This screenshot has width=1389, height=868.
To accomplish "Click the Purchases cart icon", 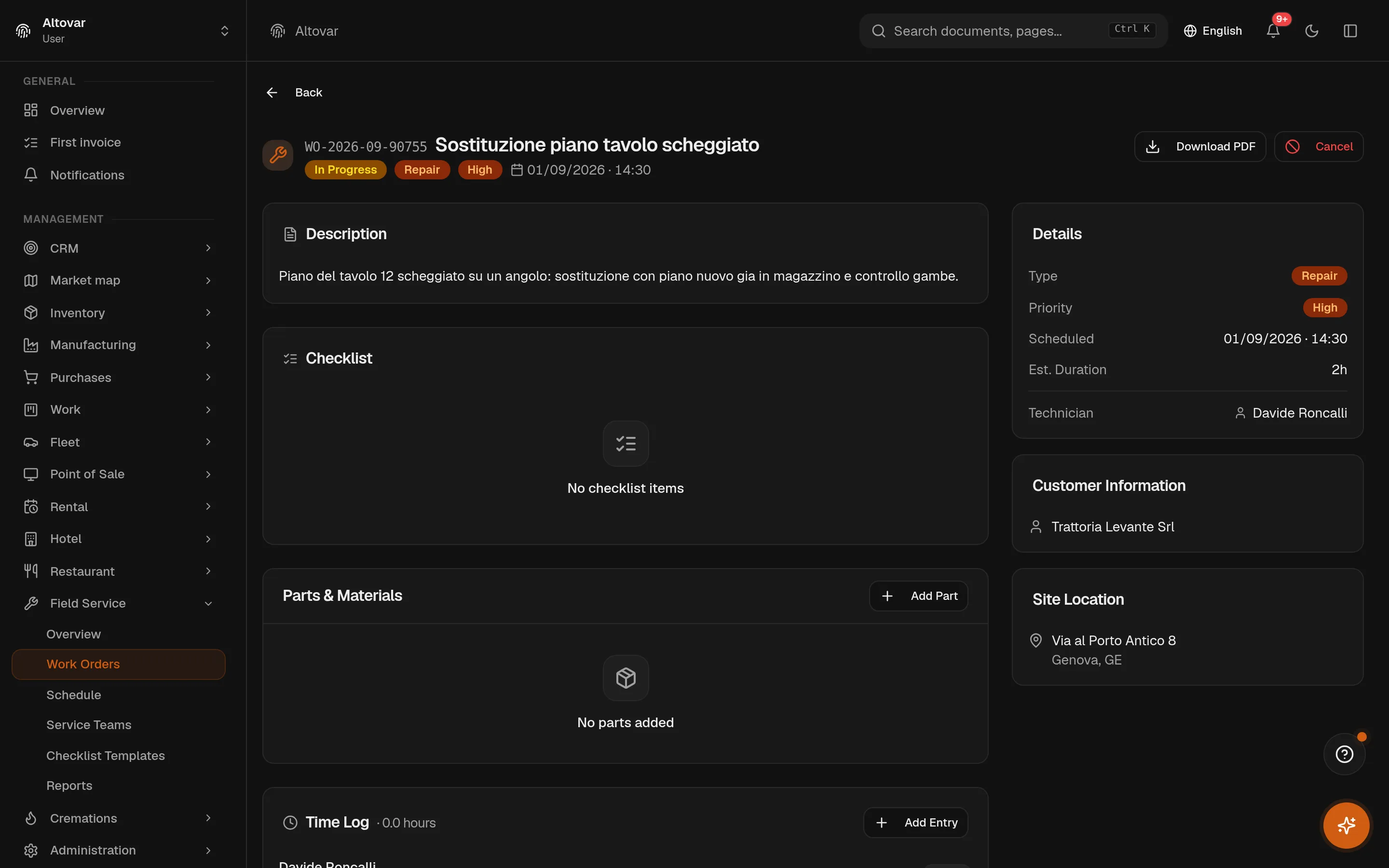I will tap(31, 377).
